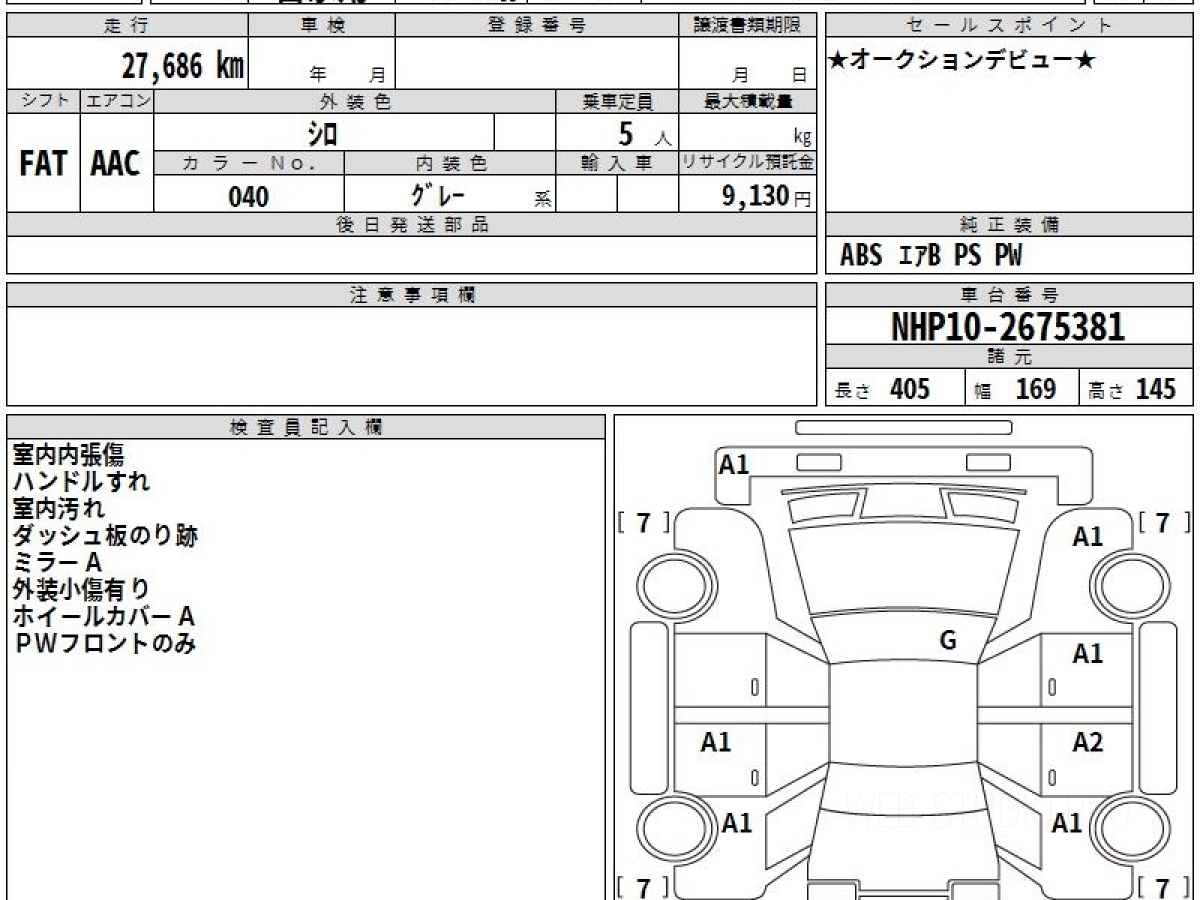Click the 車検 header cell
This screenshot has height=900, width=1200.
(x=322, y=26)
